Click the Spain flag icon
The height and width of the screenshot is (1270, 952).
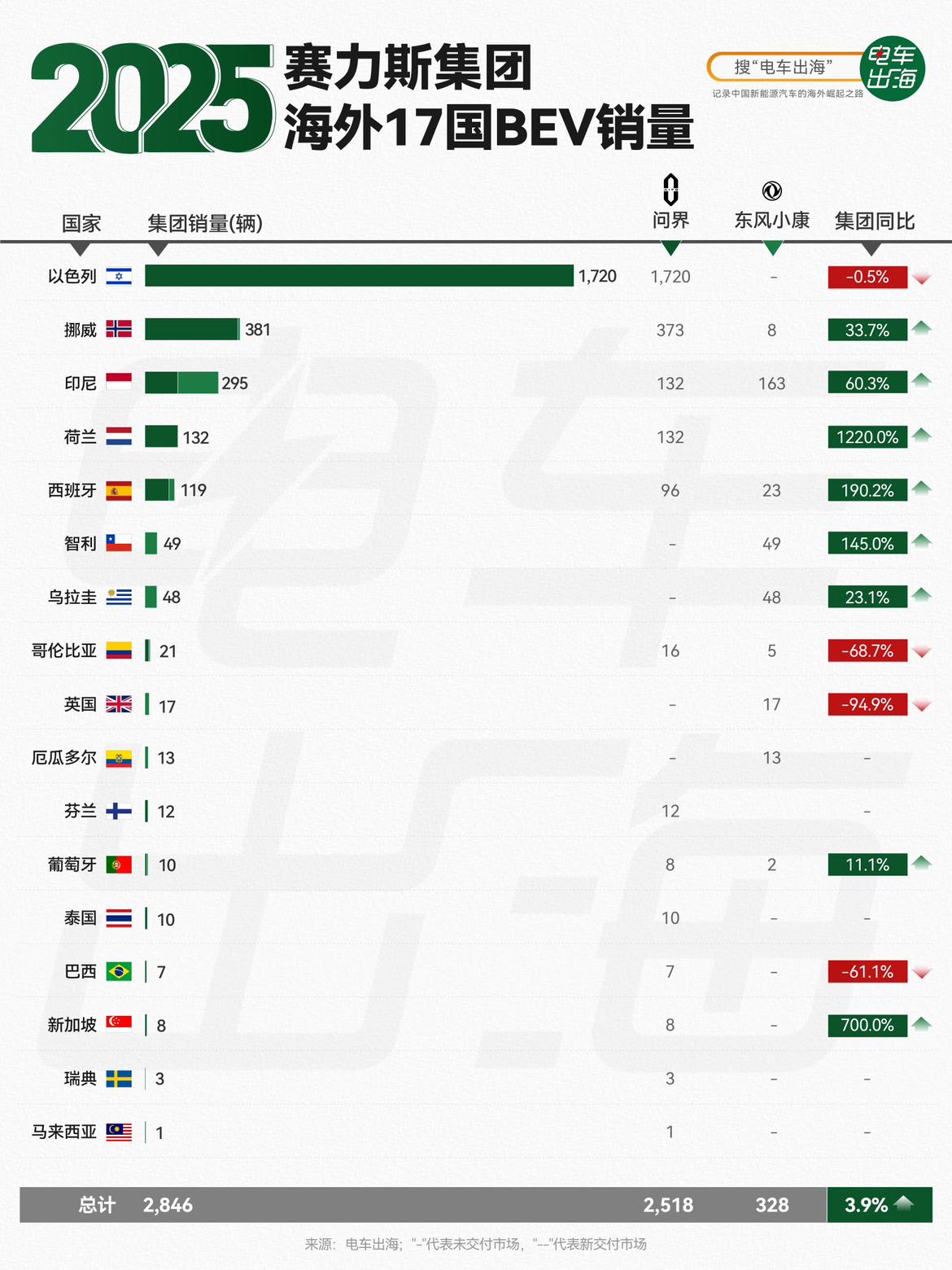coord(119,490)
